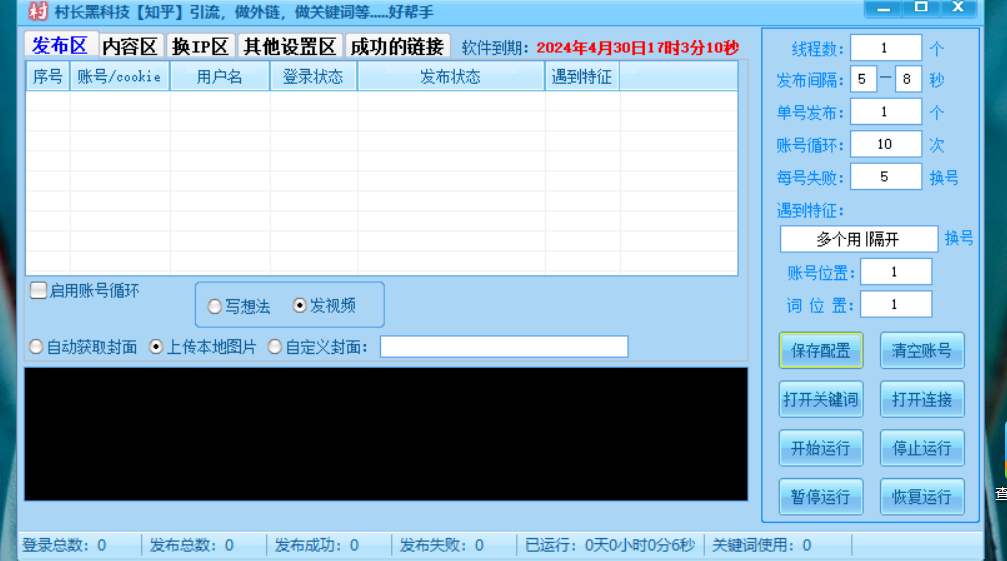Click the 暂停运行 button
1007x561 pixels.
coord(821,497)
